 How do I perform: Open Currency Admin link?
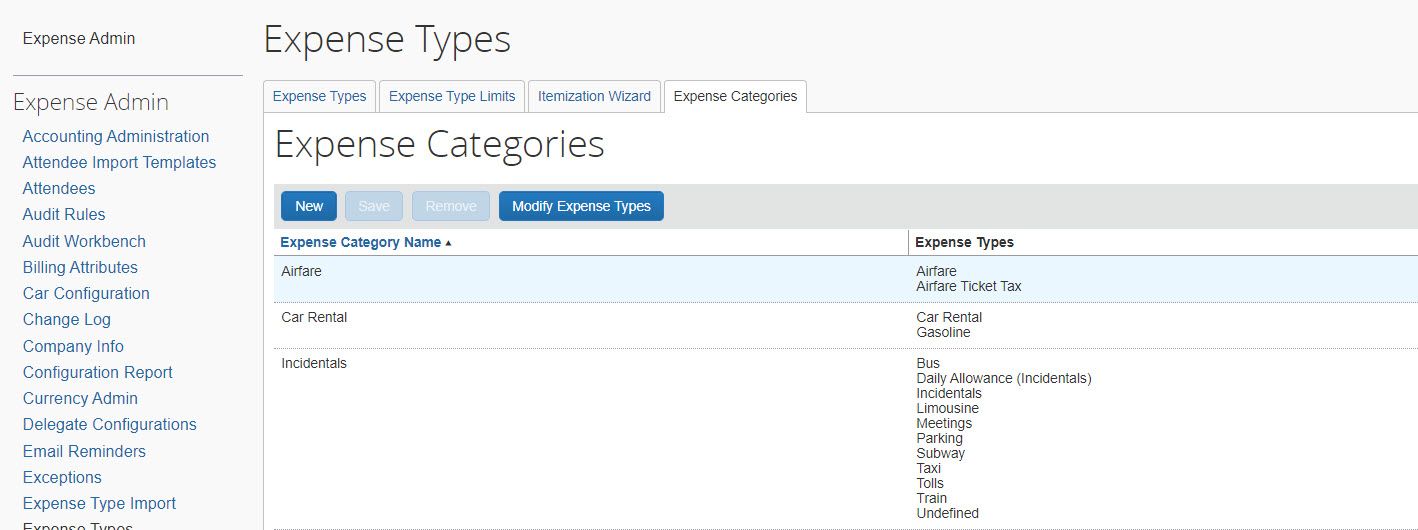[x=80, y=398]
